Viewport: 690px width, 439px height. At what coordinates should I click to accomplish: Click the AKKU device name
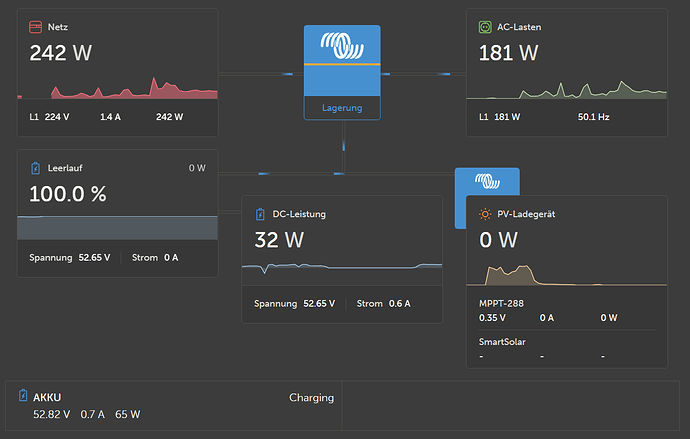tap(47, 397)
